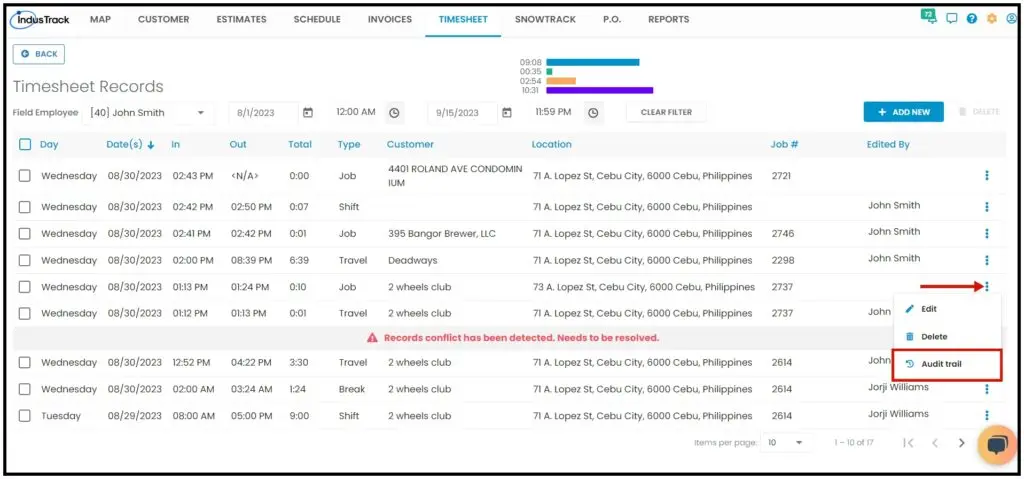Expand the Field Employee John Smith dropdown
Screen dimensions: 1024x479
tap(149, 112)
